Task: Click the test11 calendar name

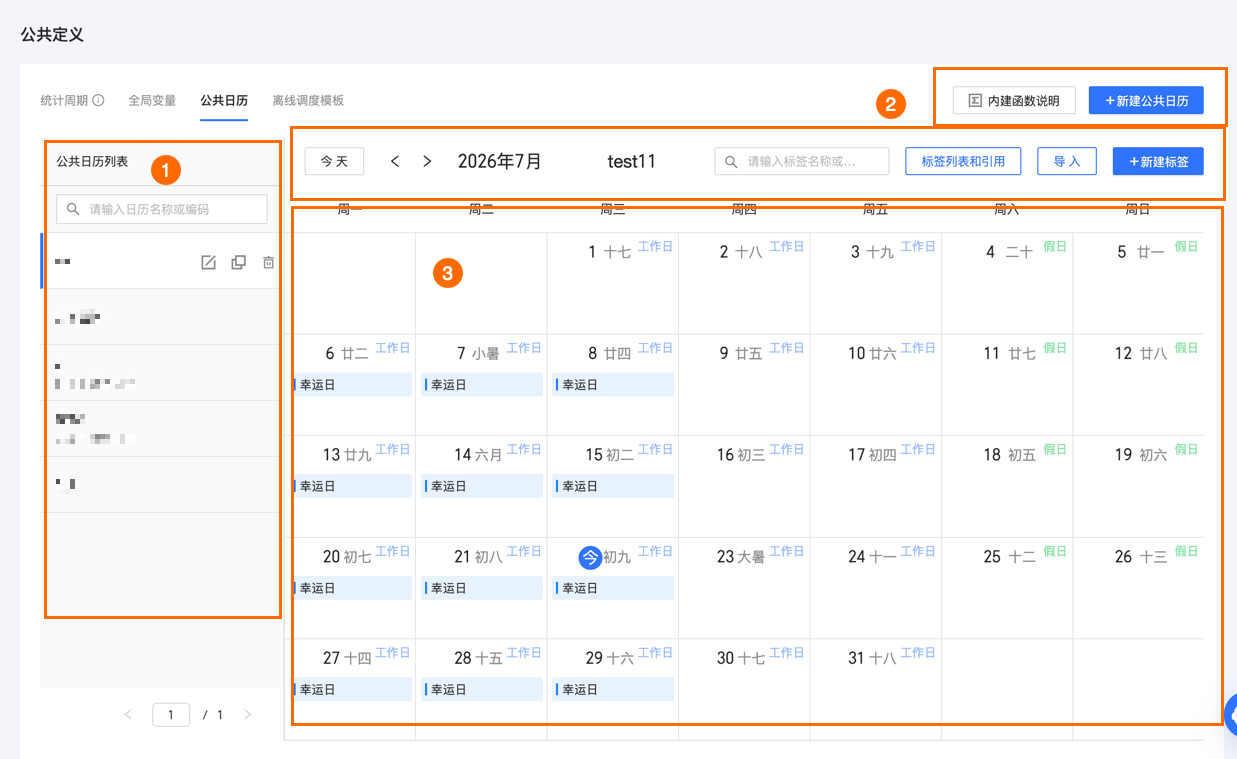Action: [632, 161]
